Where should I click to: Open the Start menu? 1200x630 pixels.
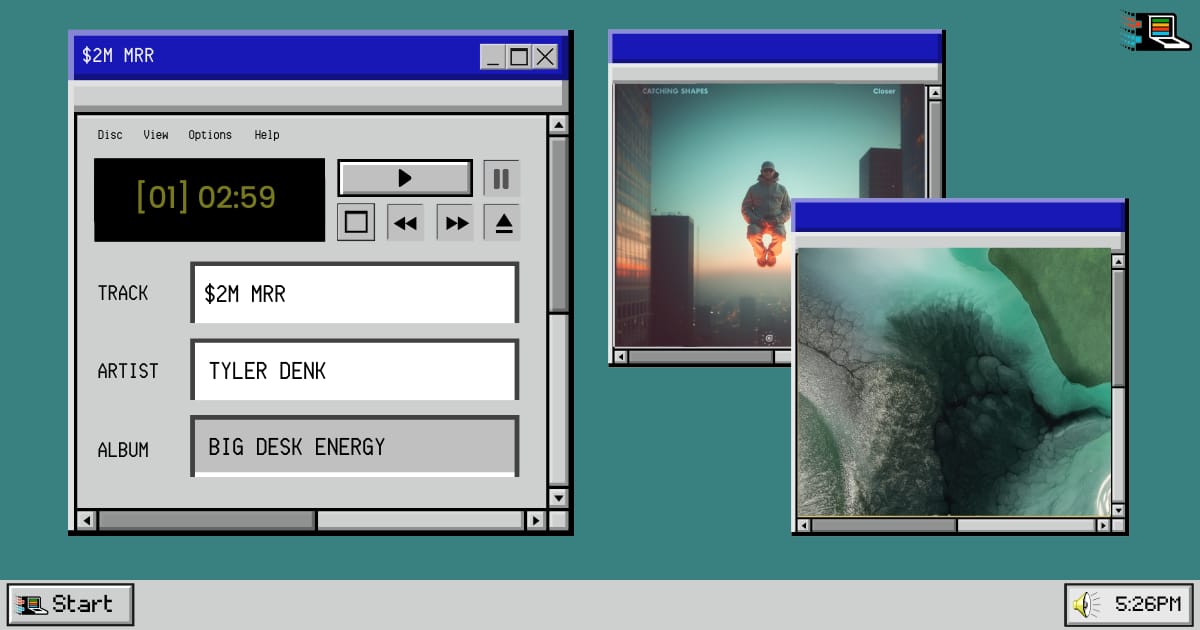point(70,604)
